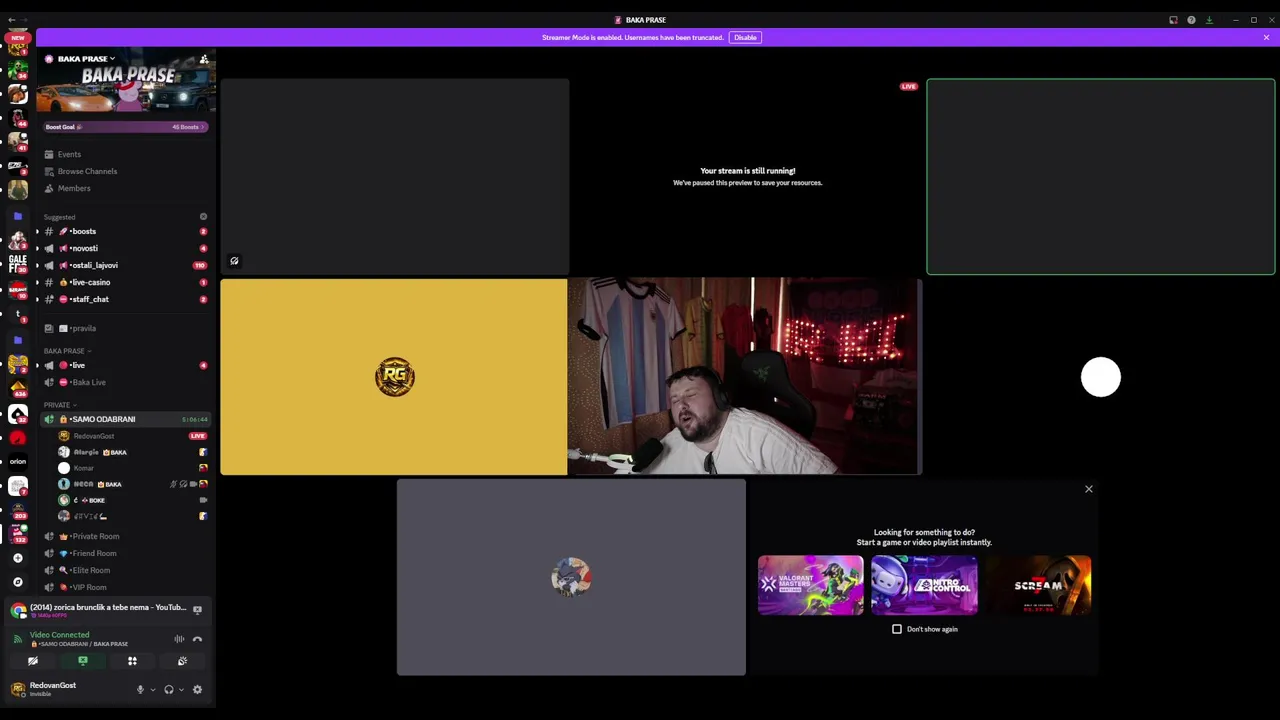1280x720 pixels.
Task: Open the red server icon under 32 badge
Action: coord(17,438)
